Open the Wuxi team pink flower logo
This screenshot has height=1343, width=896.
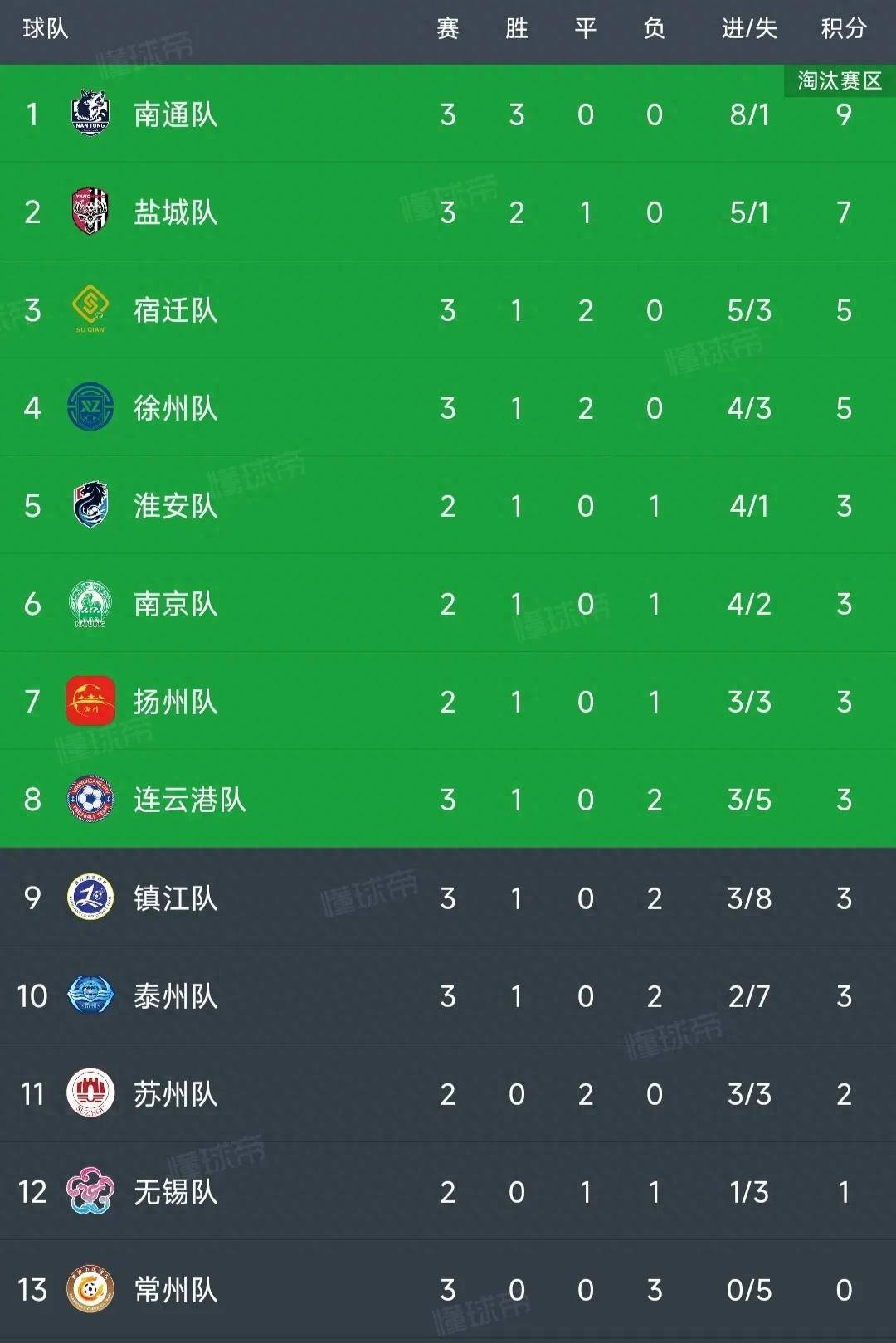90,1191
